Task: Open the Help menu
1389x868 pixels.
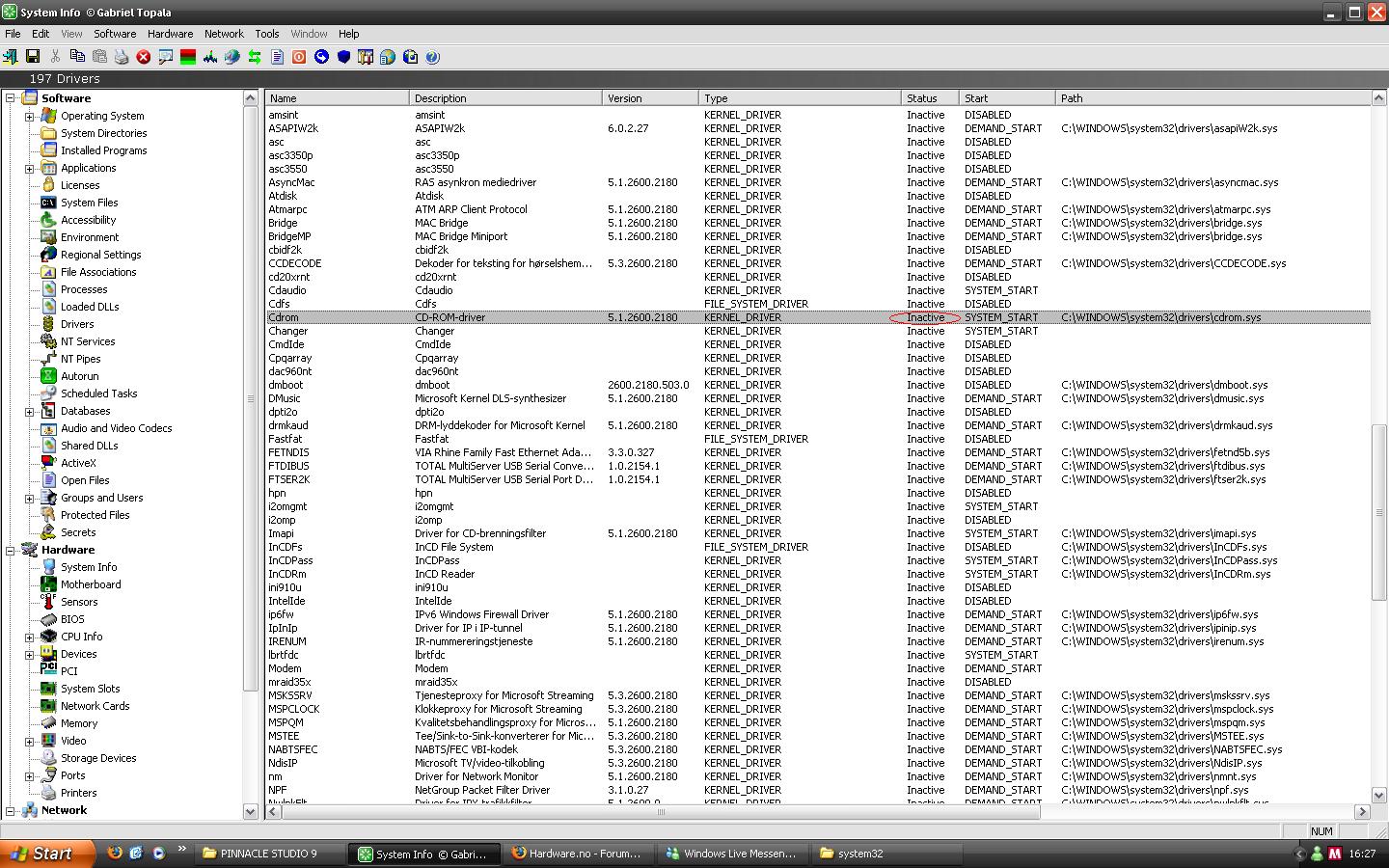Action: [x=349, y=34]
